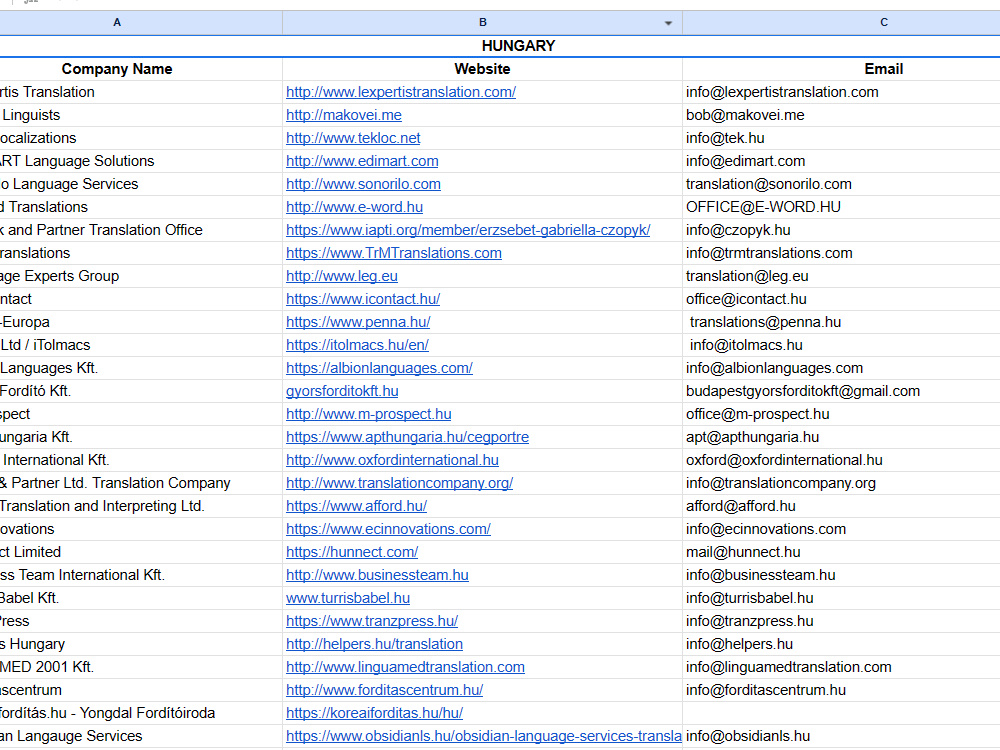Select cell OFFICE@E-WORD.HU
This screenshot has width=1000, height=750.
click(x=841, y=207)
